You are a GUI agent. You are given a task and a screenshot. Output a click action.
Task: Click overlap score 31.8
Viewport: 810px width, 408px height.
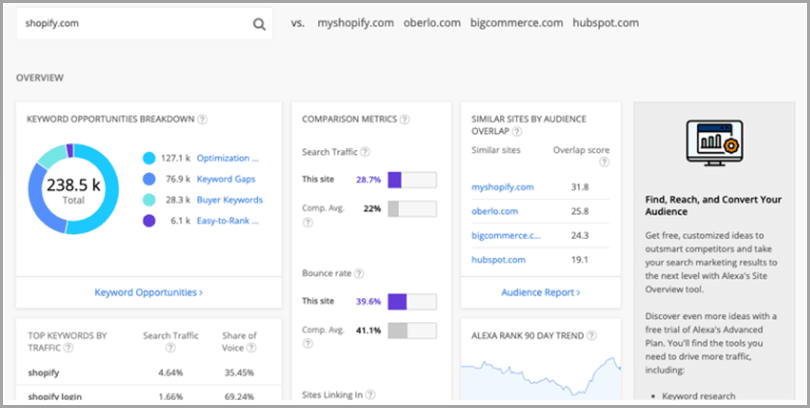[x=580, y=187]
